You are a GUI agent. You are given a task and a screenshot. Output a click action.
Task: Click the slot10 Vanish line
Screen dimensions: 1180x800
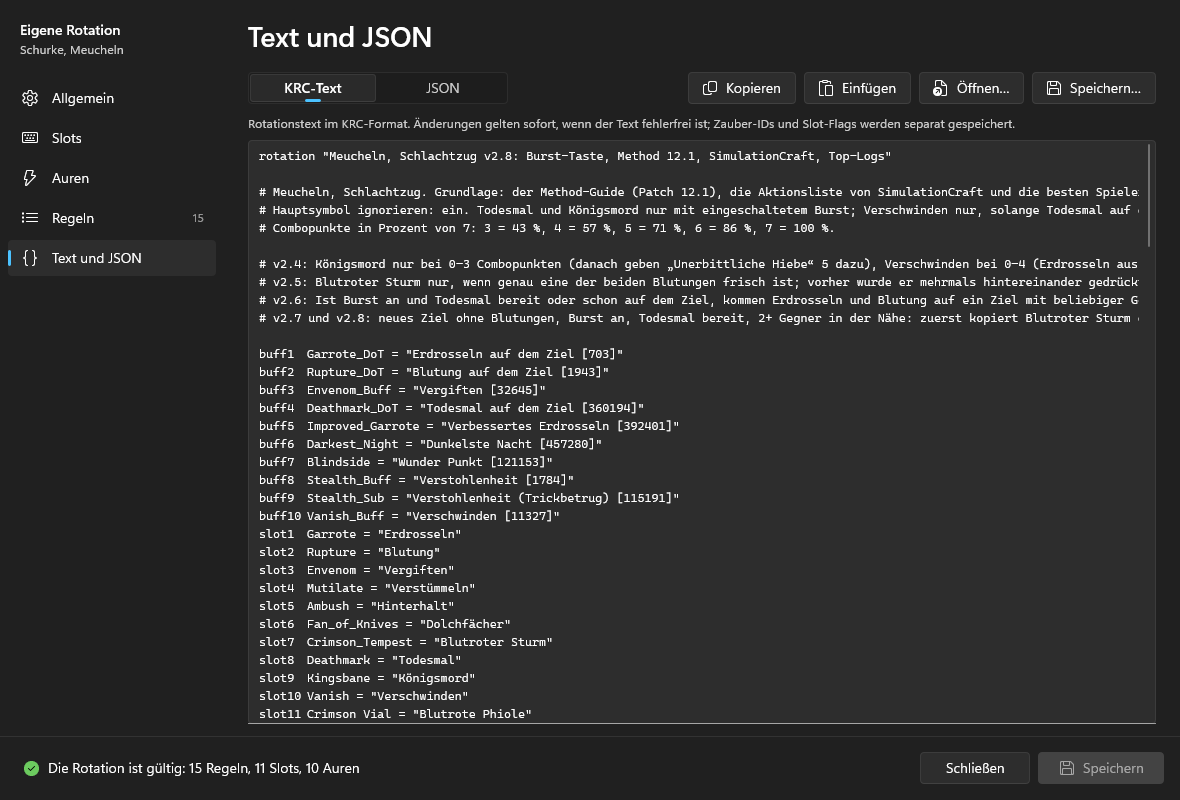pos(363,696)
